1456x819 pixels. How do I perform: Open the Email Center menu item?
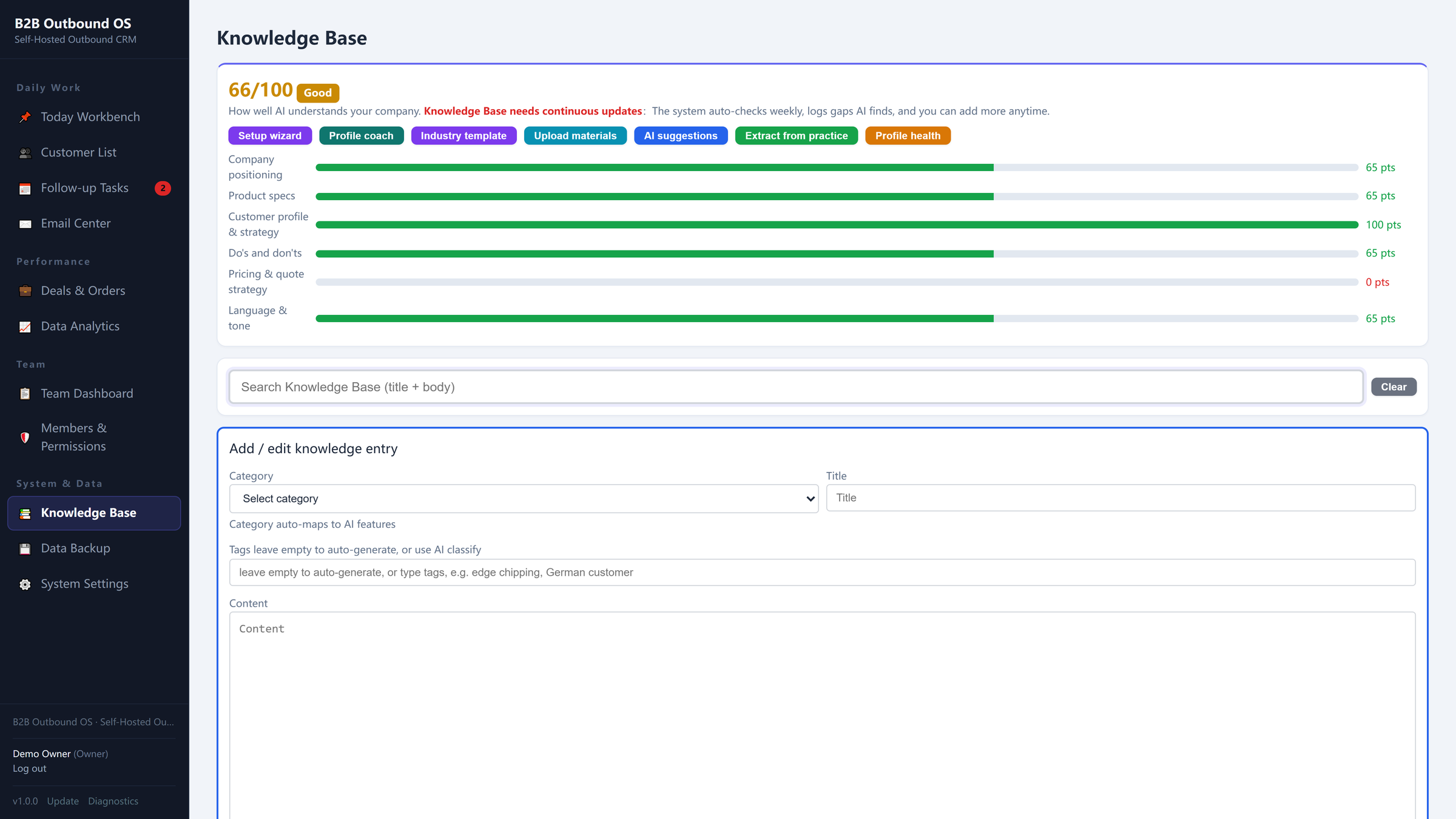coord(94,224)
